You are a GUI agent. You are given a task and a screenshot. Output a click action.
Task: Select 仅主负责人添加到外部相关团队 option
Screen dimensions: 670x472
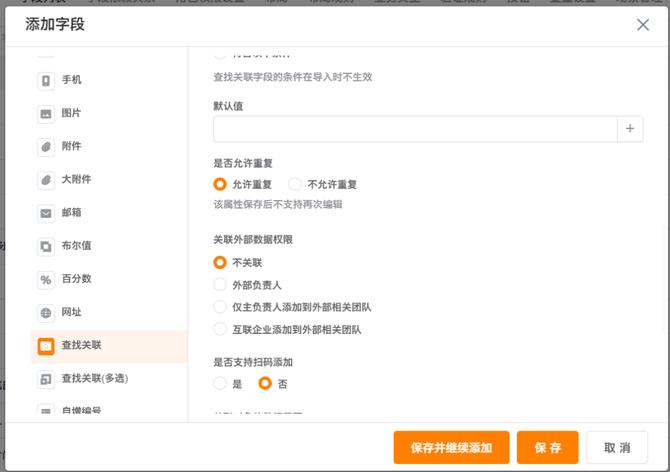(220, 307)
